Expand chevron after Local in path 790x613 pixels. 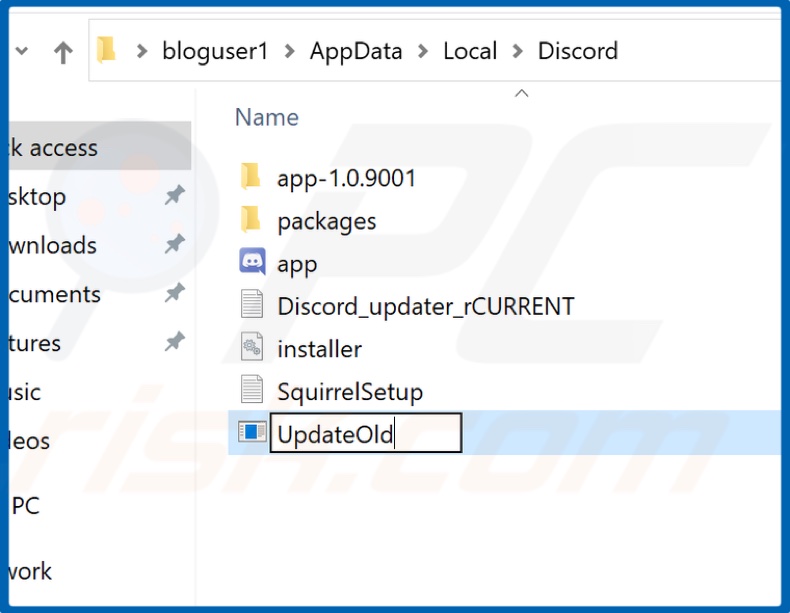click(517, 51)
